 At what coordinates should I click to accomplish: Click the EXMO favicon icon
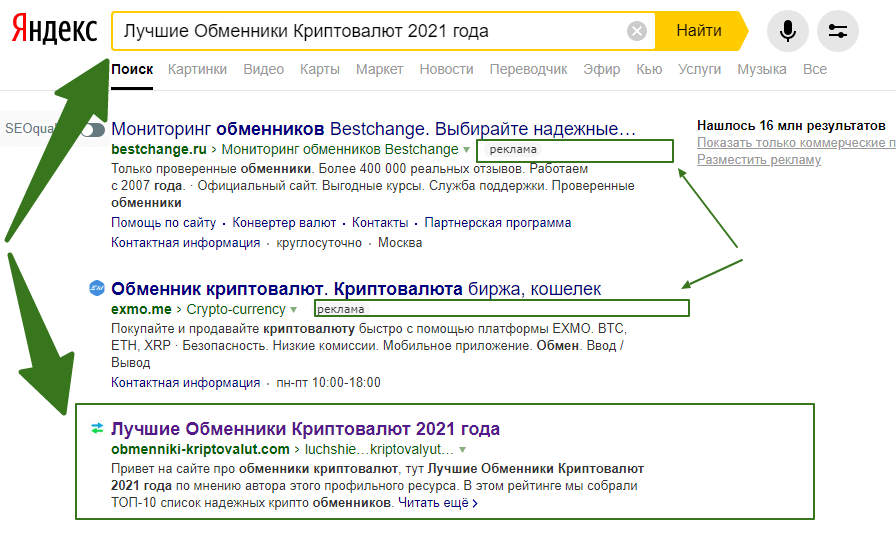(x=97, y=289)
